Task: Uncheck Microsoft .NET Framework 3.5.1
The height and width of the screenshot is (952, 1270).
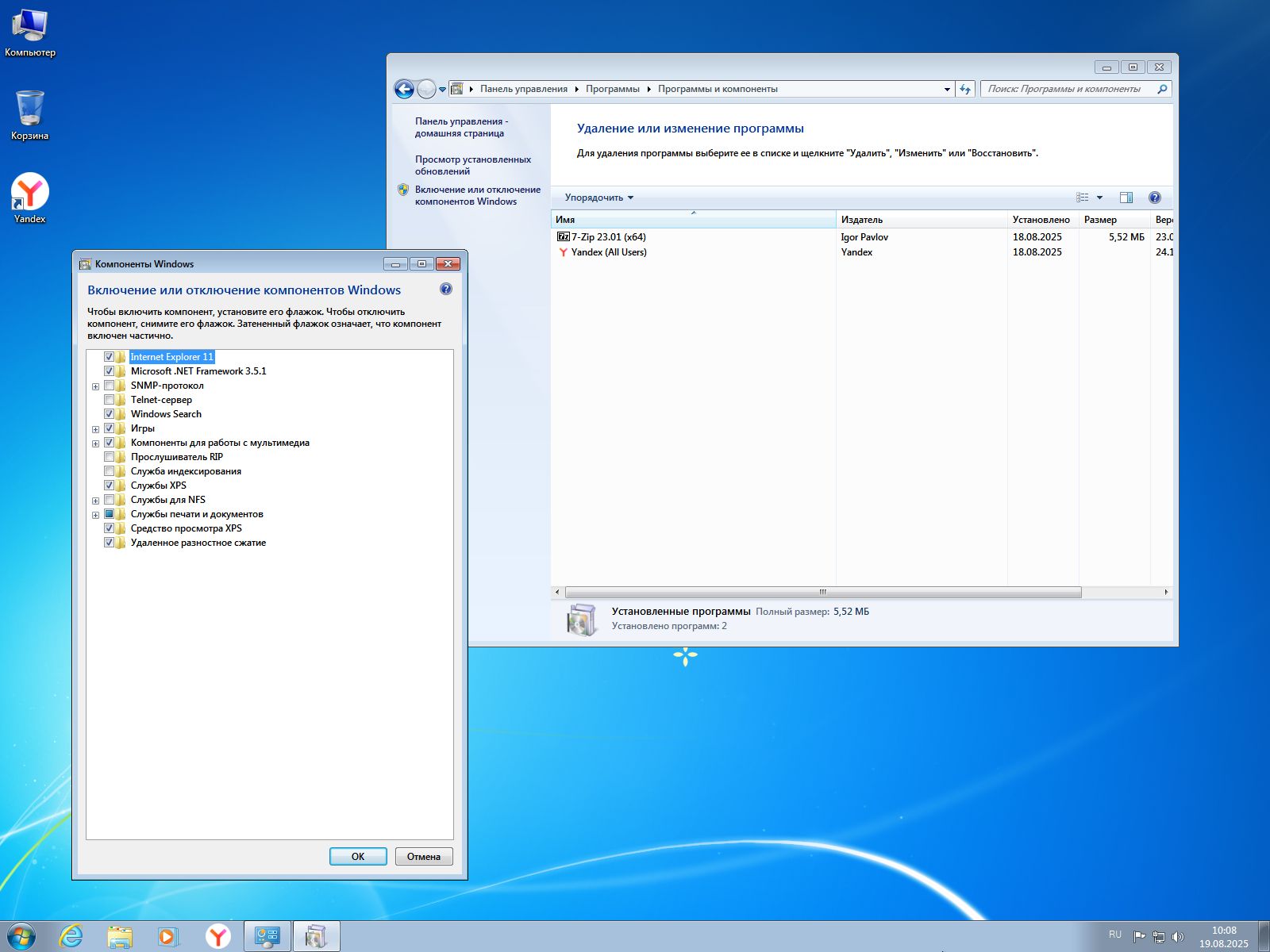Action: (110, 371)
